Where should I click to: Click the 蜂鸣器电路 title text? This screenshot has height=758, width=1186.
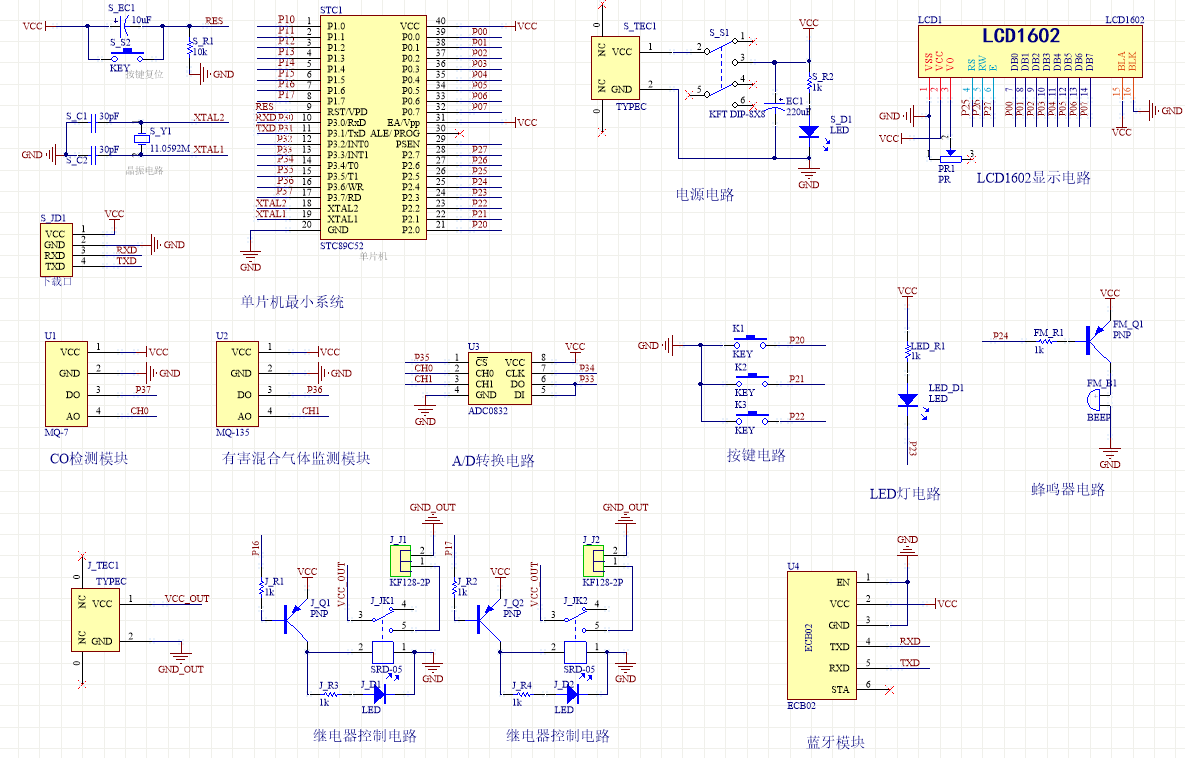tap(1068, 489)
